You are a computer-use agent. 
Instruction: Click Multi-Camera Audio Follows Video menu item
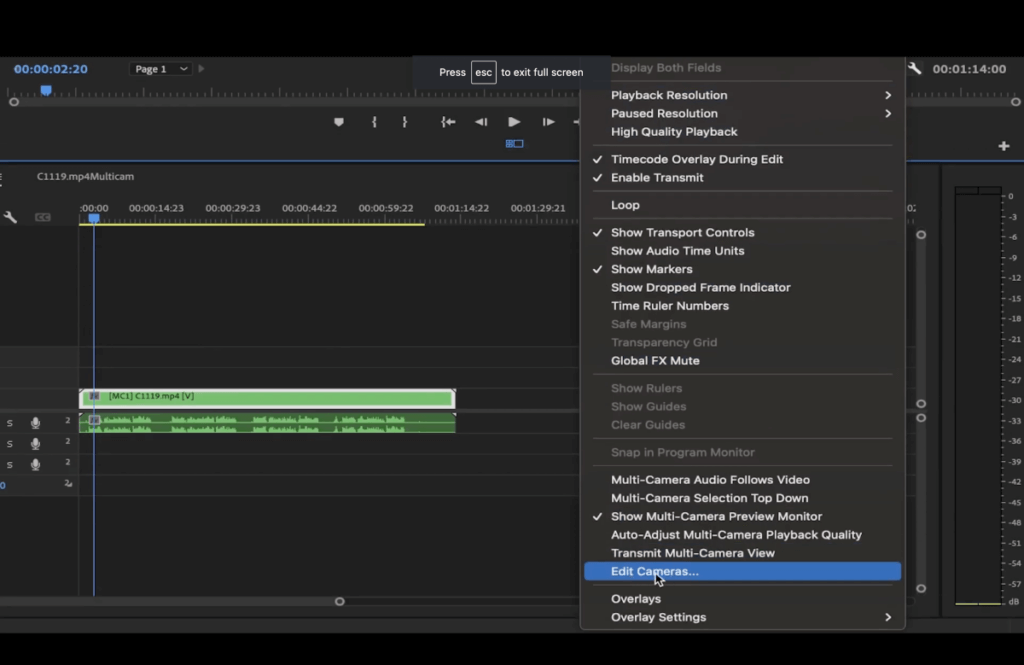click(x=710, y=479)
